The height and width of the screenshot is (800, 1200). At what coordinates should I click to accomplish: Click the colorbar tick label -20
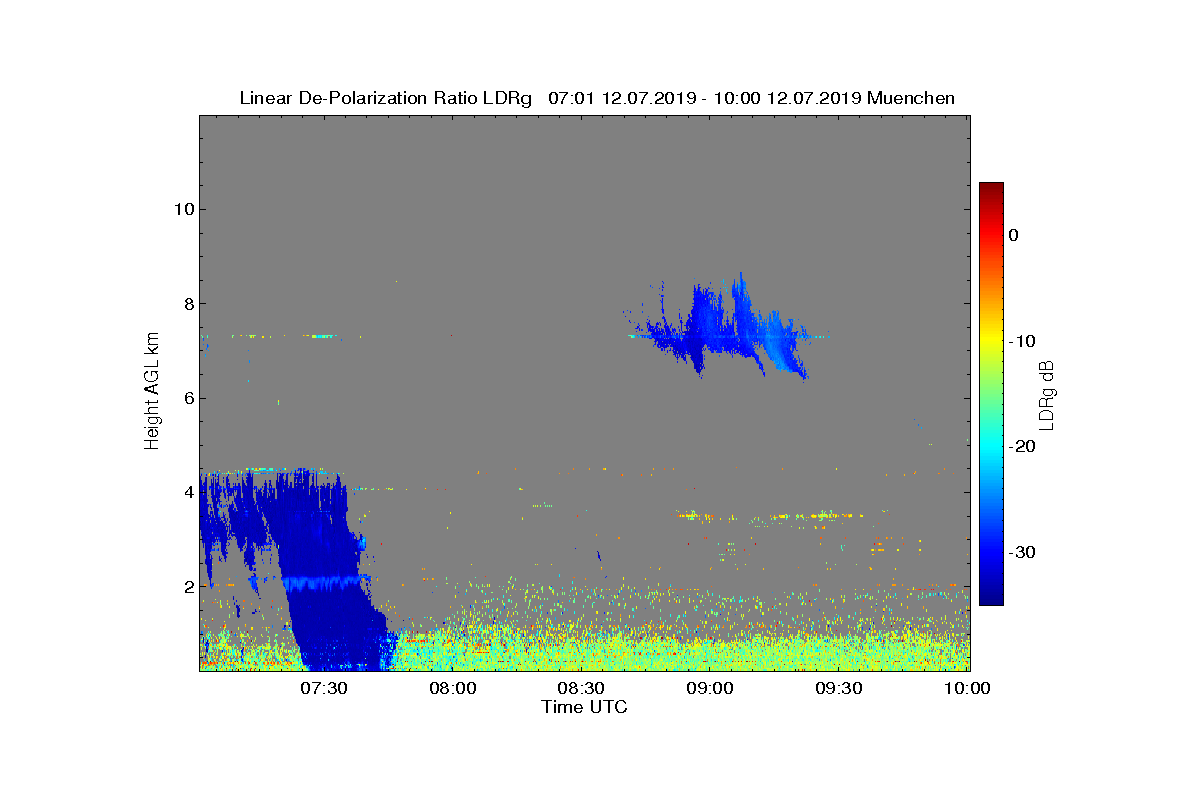point(1022,446)
